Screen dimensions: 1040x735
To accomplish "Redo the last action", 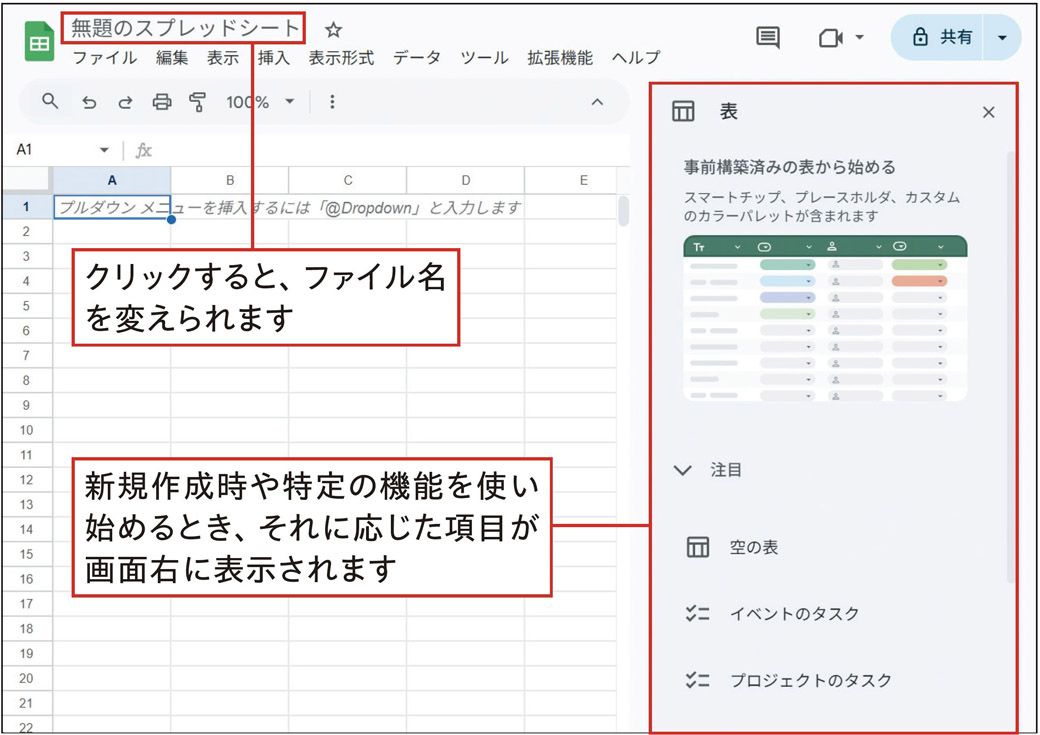I will [125, 102].
